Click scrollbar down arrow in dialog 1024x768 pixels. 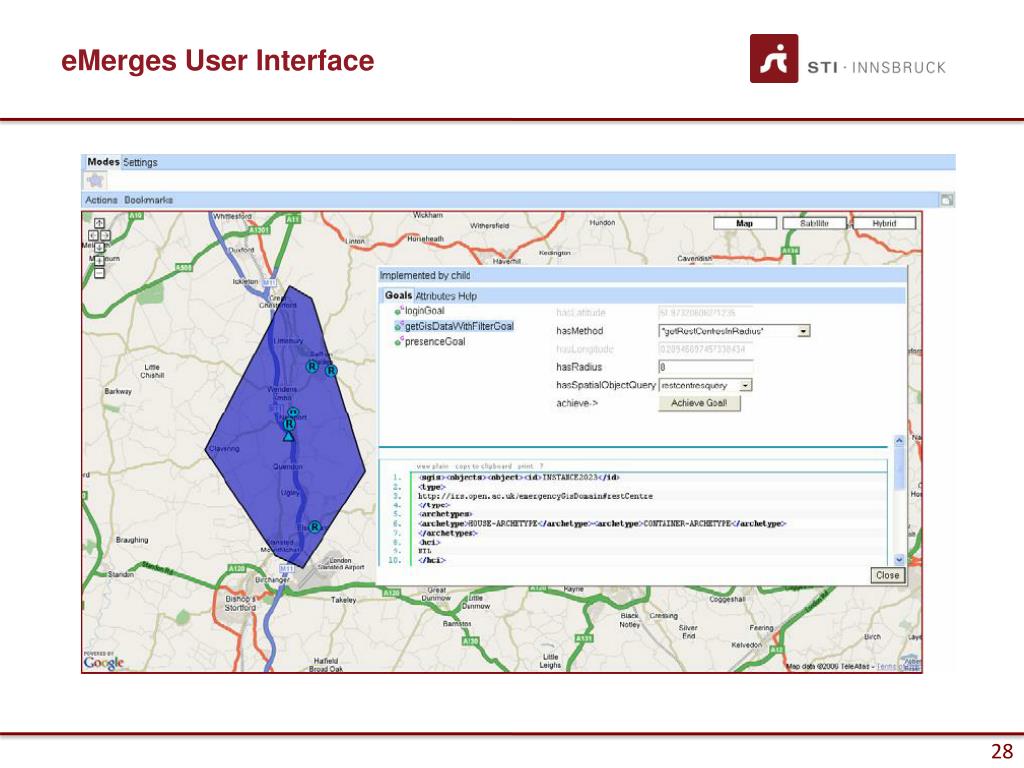(x=899, y=560)
